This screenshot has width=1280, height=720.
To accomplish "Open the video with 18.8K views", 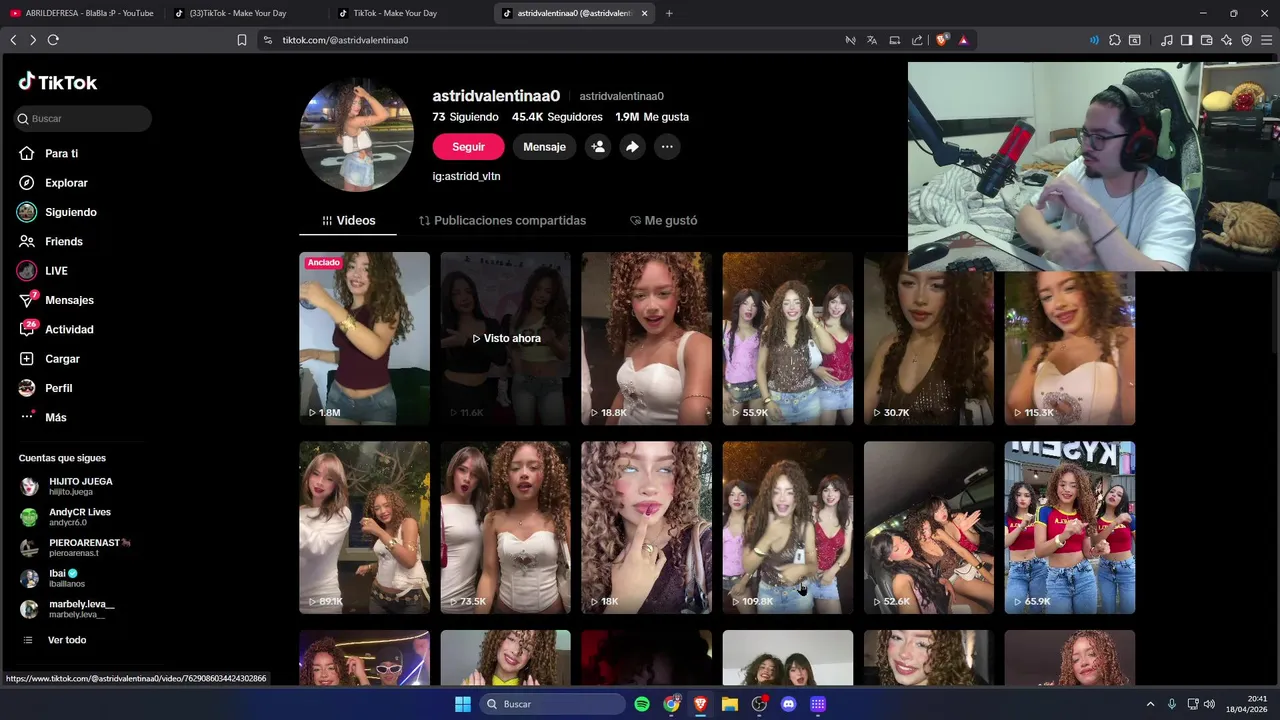I will coord(646,338).
